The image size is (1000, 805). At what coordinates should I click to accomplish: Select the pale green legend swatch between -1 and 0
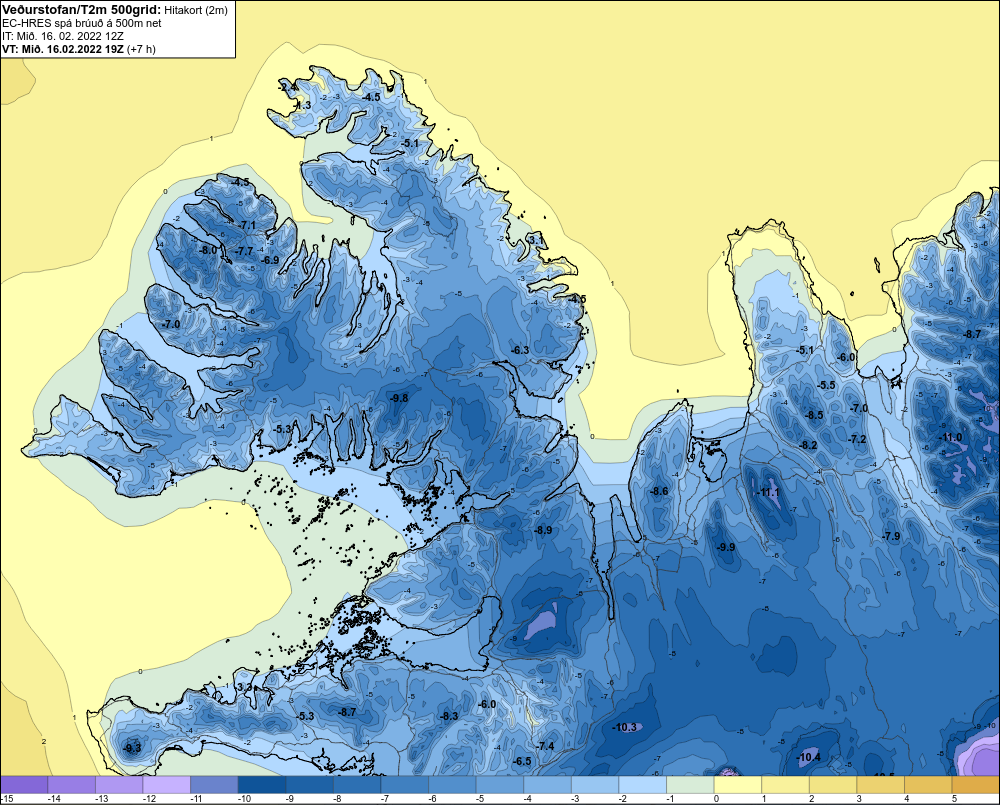coord(690,784)
